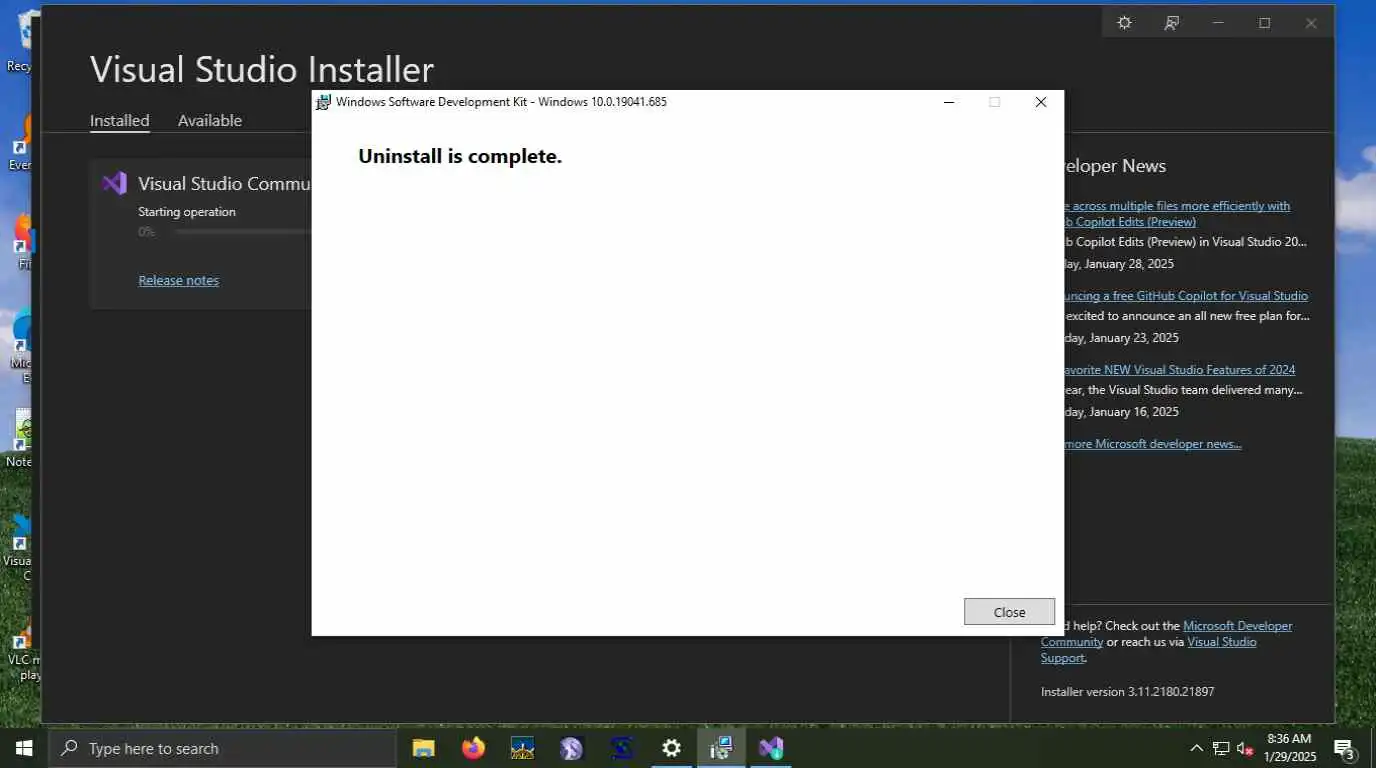
Task: Click the Installer version 3.11.2180.21897 text
Action: [1127, 691]
